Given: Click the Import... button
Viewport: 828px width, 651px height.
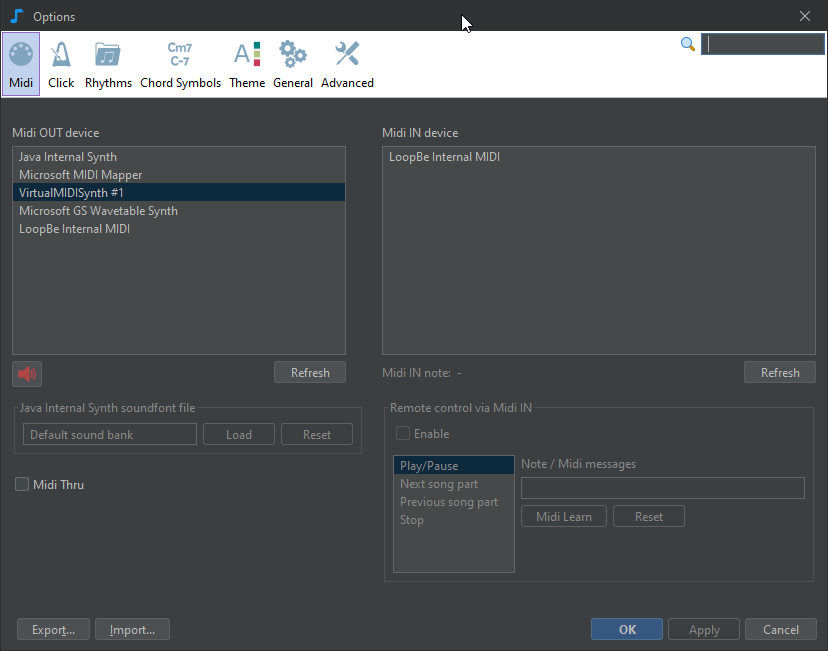Looking at the screenshot, I should click(x=132, y=629).
